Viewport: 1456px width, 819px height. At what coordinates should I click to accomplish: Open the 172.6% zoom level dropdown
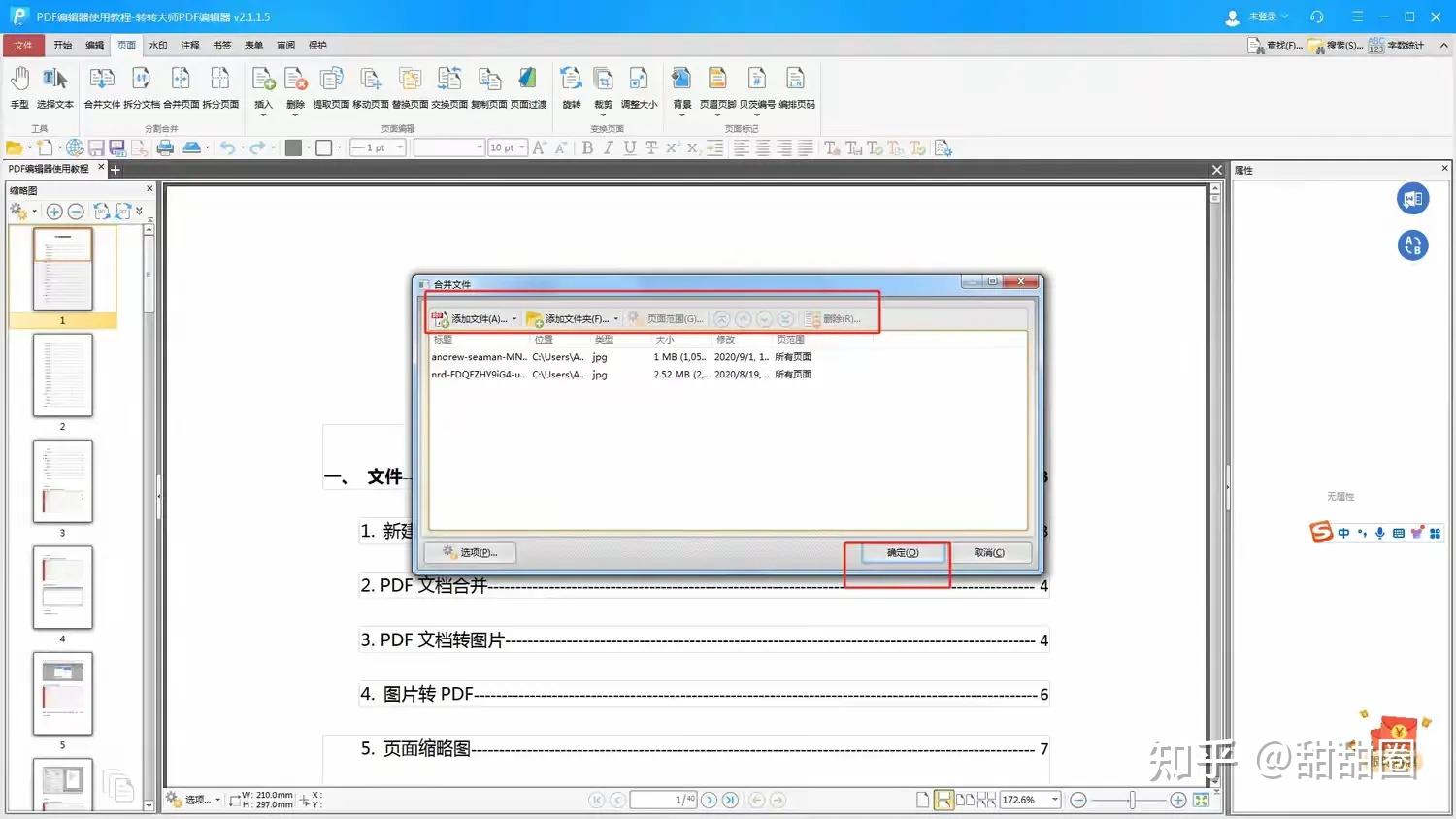pos(1055,800)
